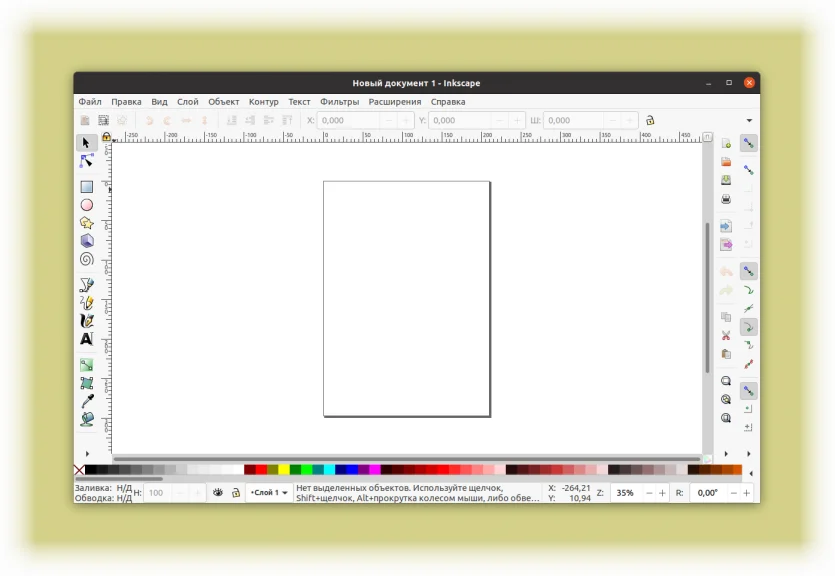835x576 pixels.
Task: Select the Text tool
Action: (x=87, y=339)
